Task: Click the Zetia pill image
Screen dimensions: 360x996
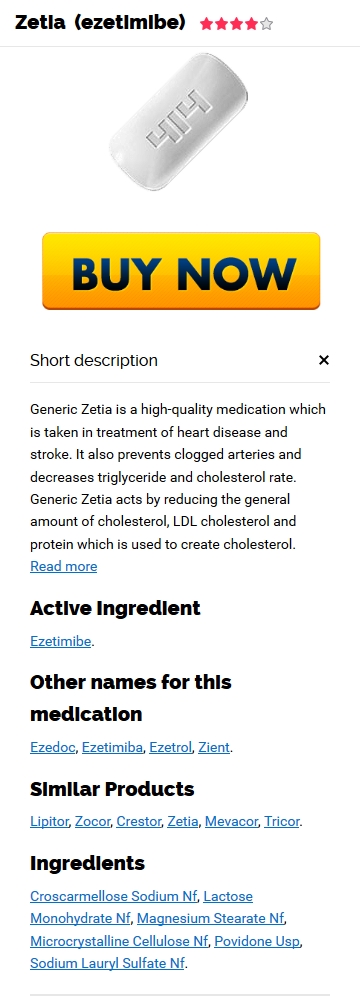Action: pos(178,121)
